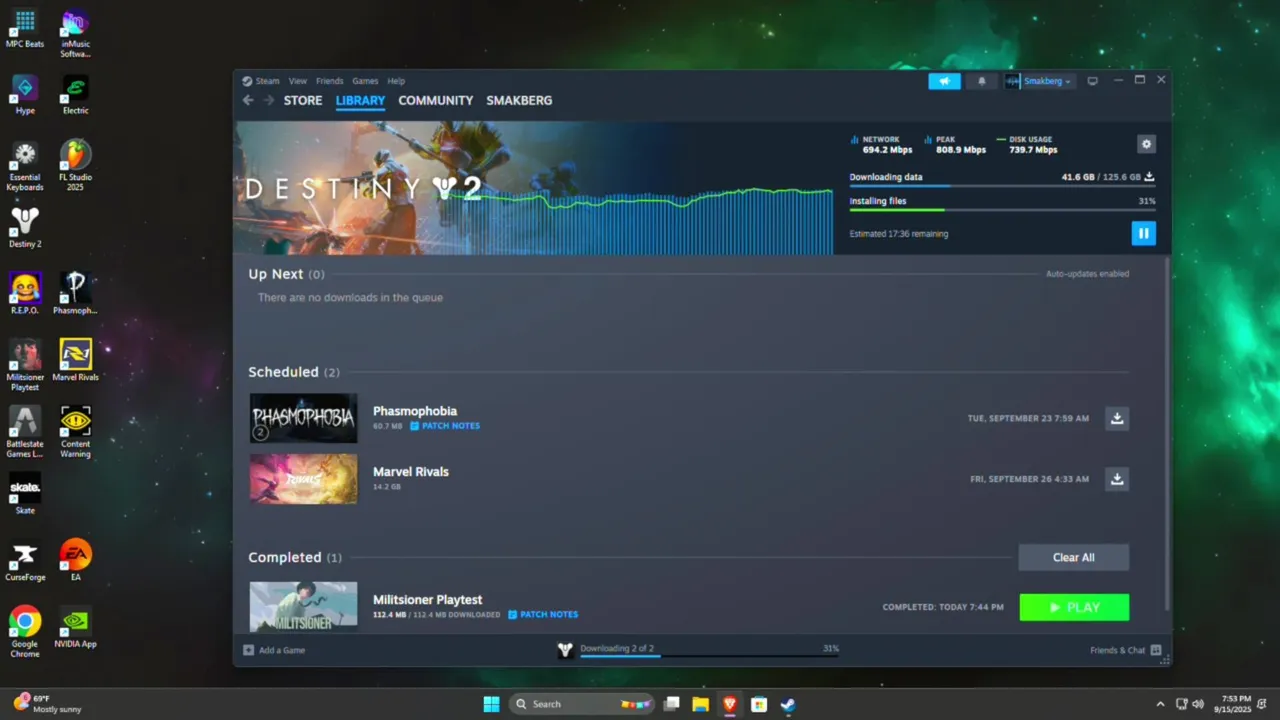Click the taskbar Search box
Viewport: 1280px width, 720px height.
tap(582, 704)
